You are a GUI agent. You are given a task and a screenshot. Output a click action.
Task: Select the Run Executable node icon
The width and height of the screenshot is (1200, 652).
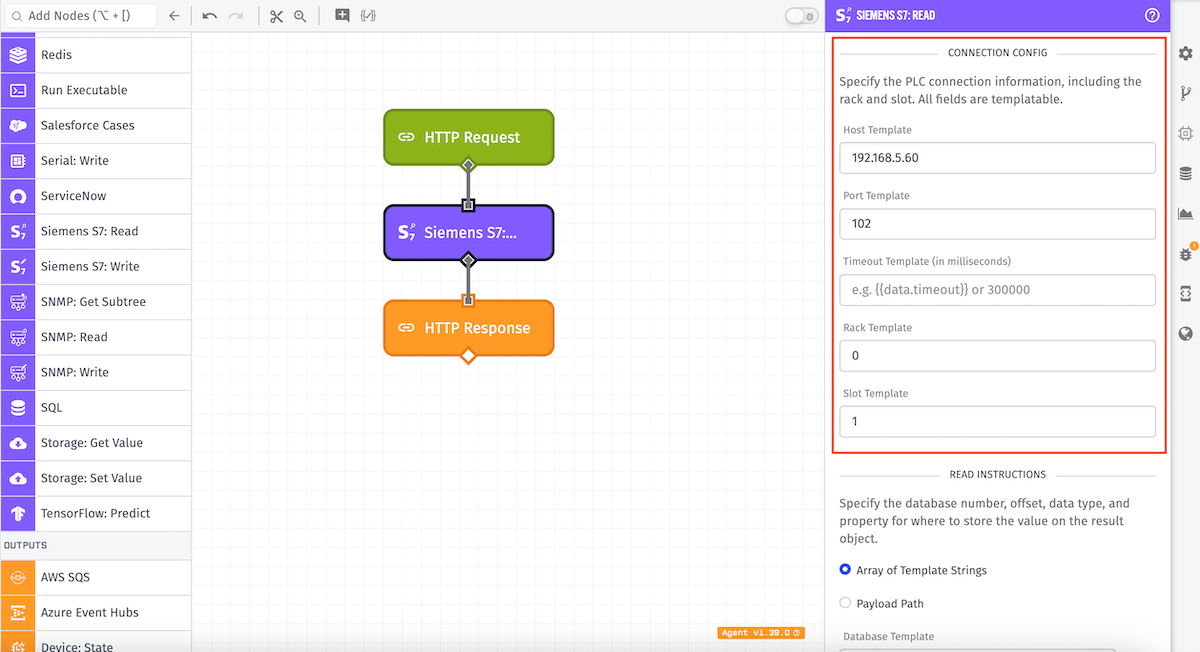(x=18, y=90)
